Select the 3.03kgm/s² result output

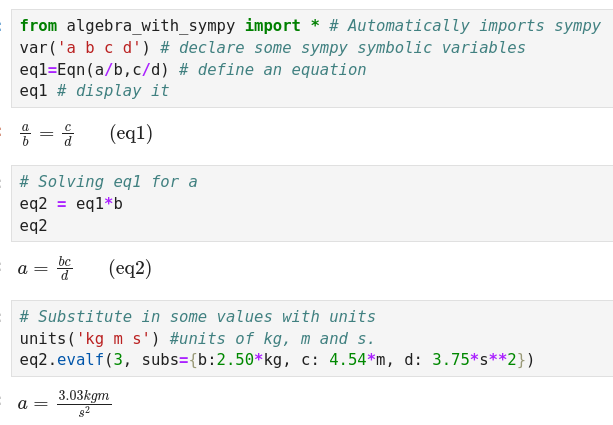pyautogui.click(x=65, y=403)
